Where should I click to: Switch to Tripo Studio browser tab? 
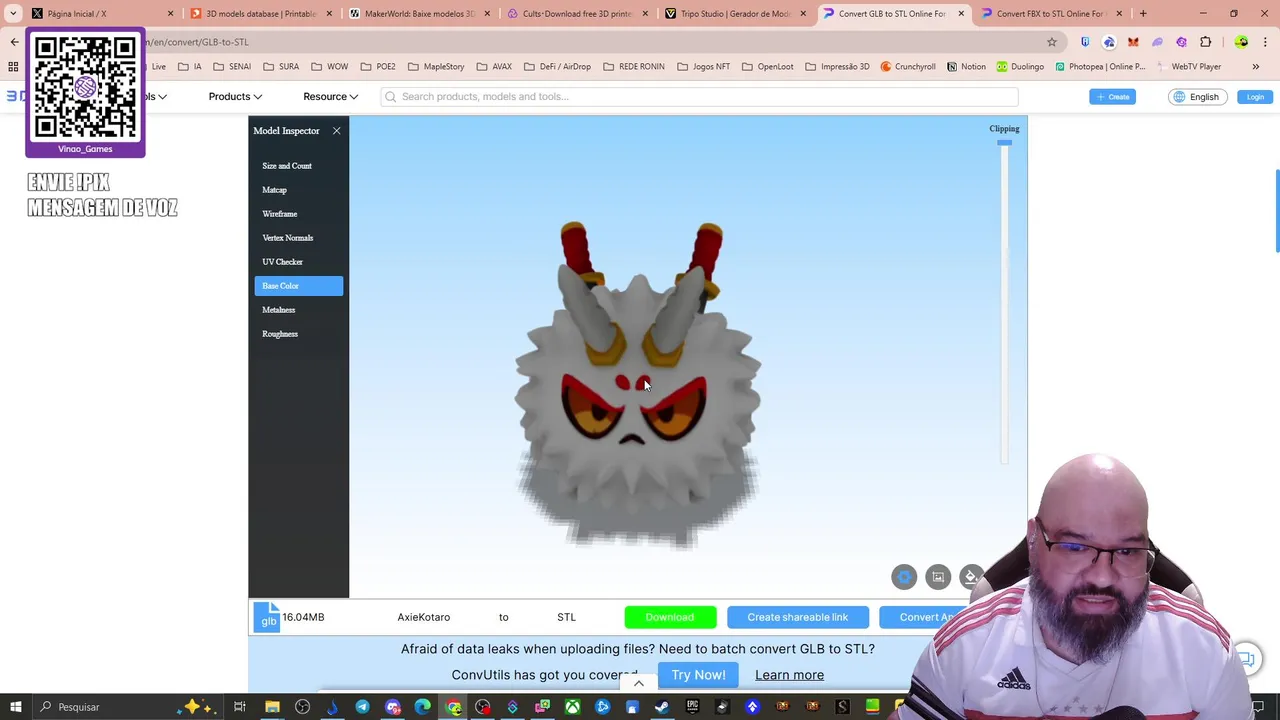coord(734,14)
